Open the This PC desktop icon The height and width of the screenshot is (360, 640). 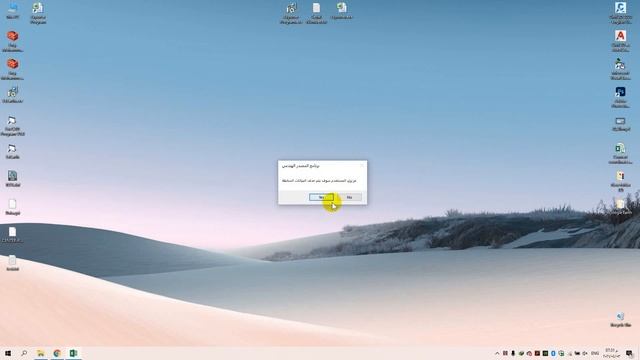coord(13,11)
